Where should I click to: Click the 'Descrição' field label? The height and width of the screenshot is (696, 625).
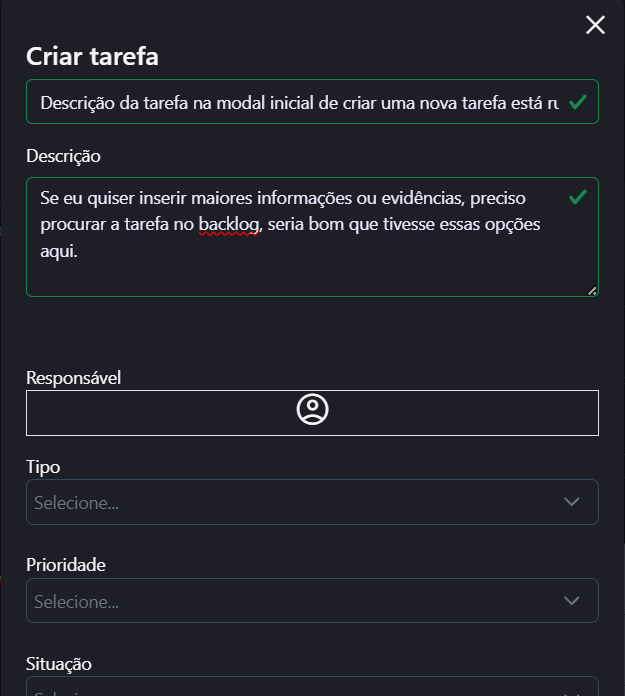(x=64, y=156)
